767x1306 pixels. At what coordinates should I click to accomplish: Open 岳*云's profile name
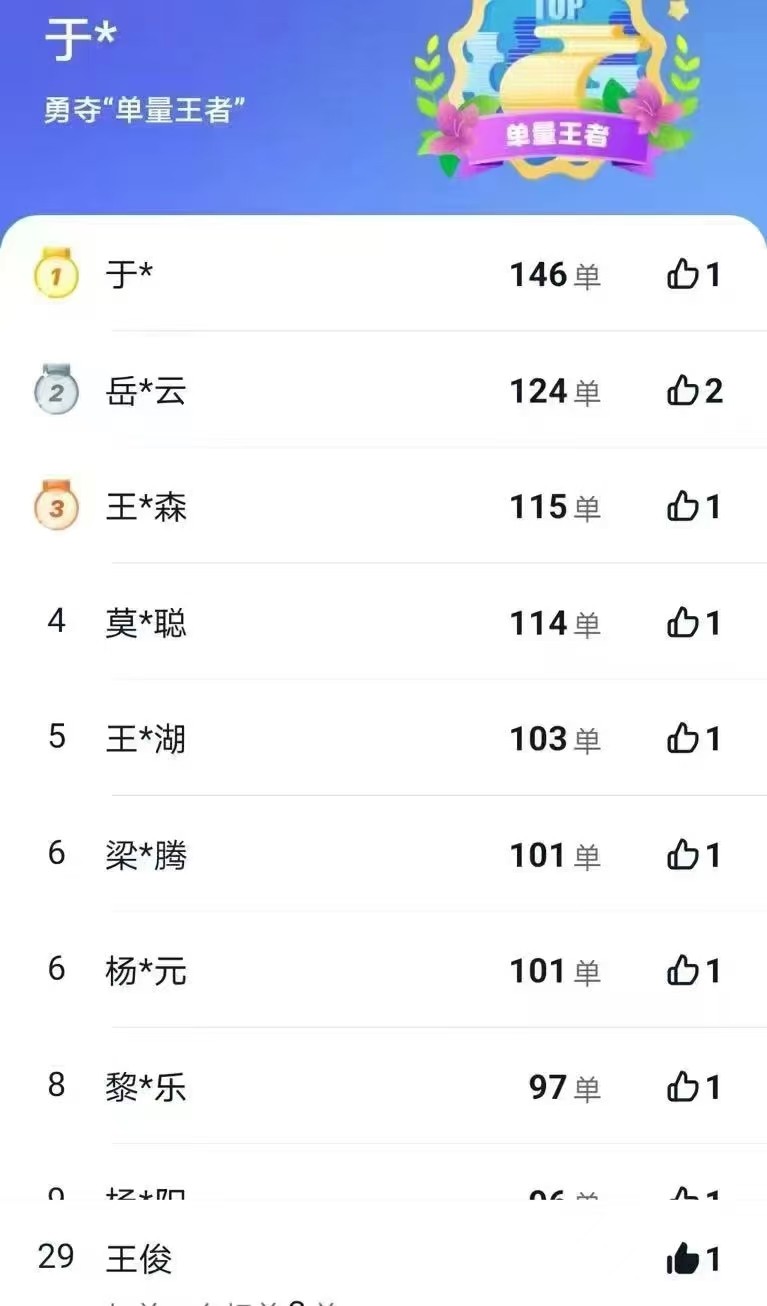coord(146,391)
